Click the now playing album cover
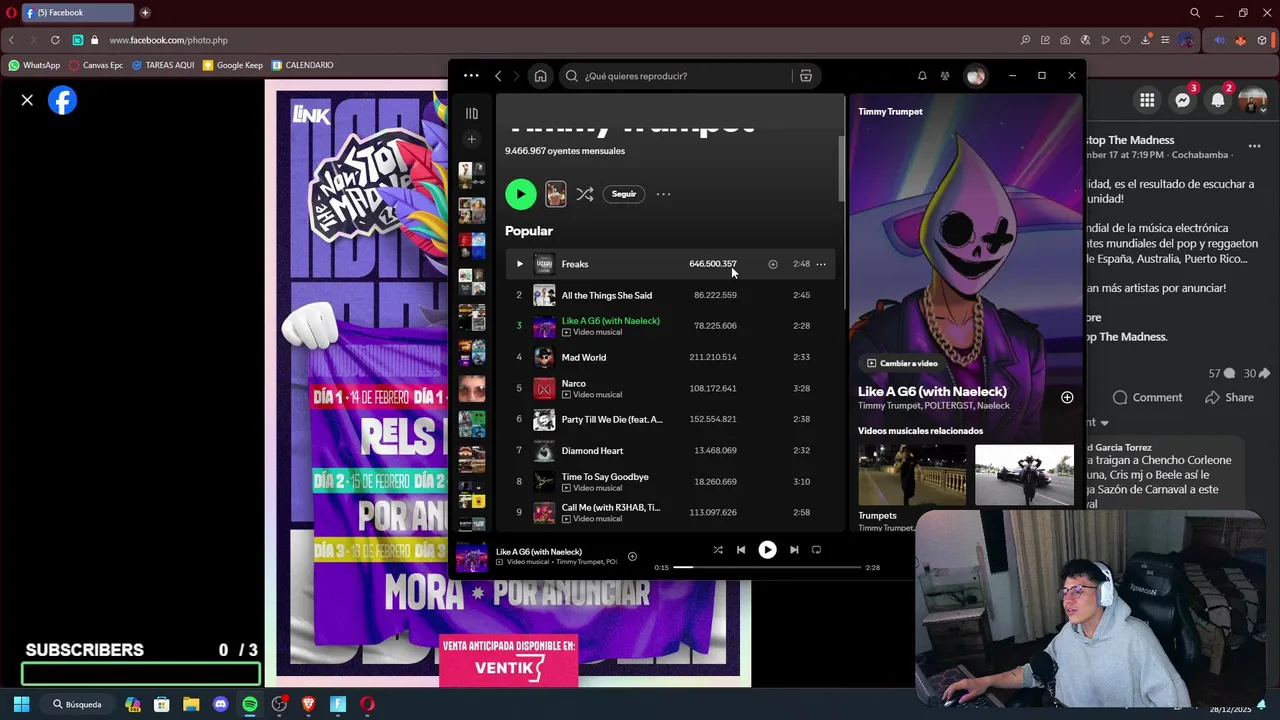This screenshot has height=720, width=1280. coord(471,556)
